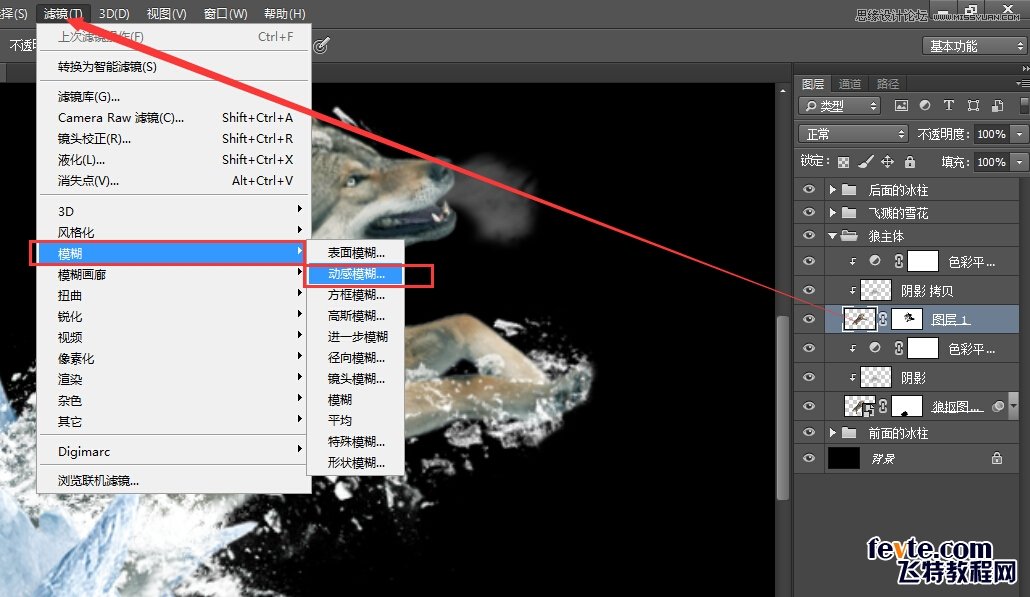Filter layers by type layer T icon
The width and height of the screenshot is (1030, 597).
tap(949, 105)
